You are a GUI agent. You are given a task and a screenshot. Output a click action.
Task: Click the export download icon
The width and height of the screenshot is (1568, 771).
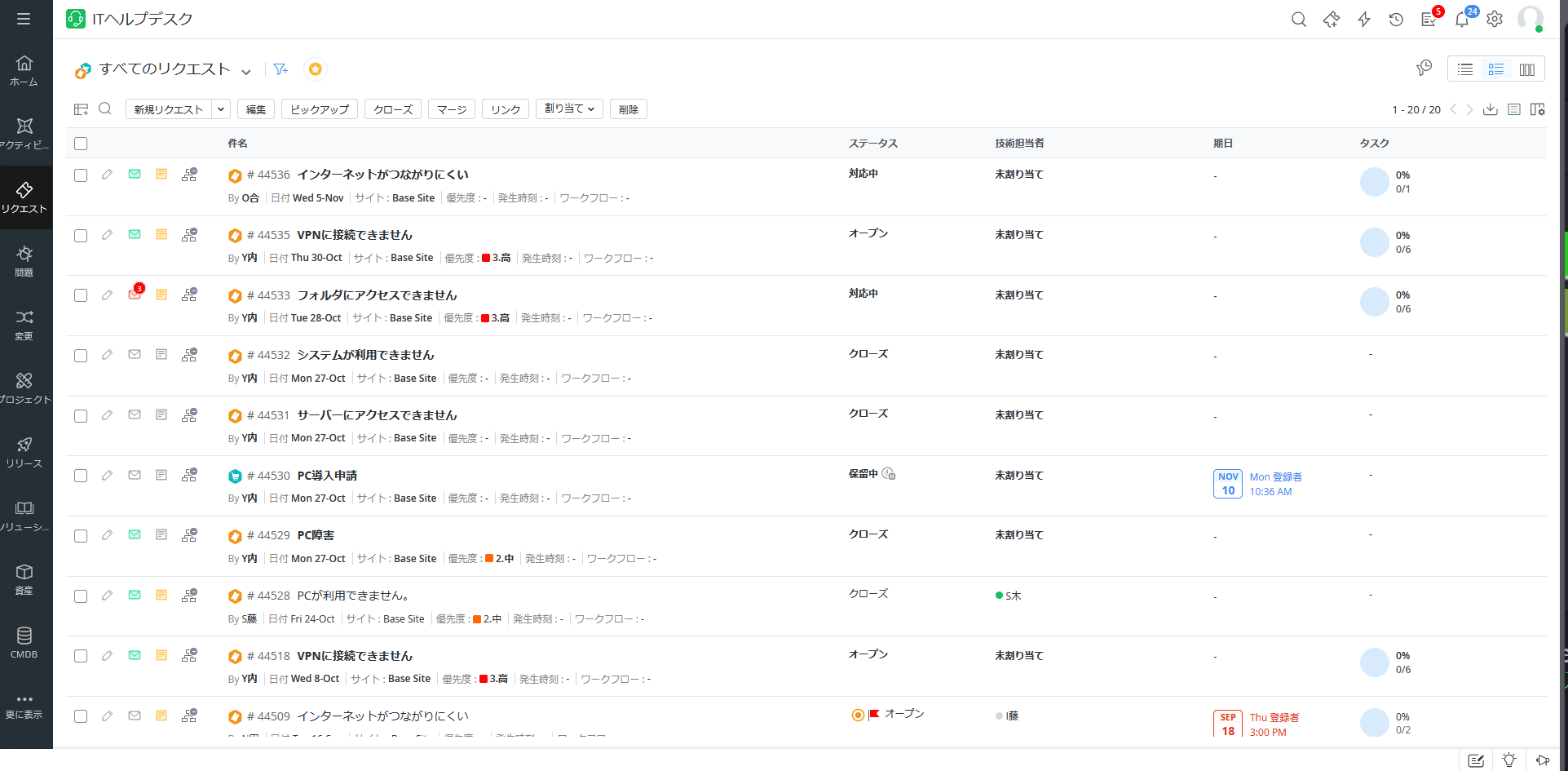(x=1490, y=109)
